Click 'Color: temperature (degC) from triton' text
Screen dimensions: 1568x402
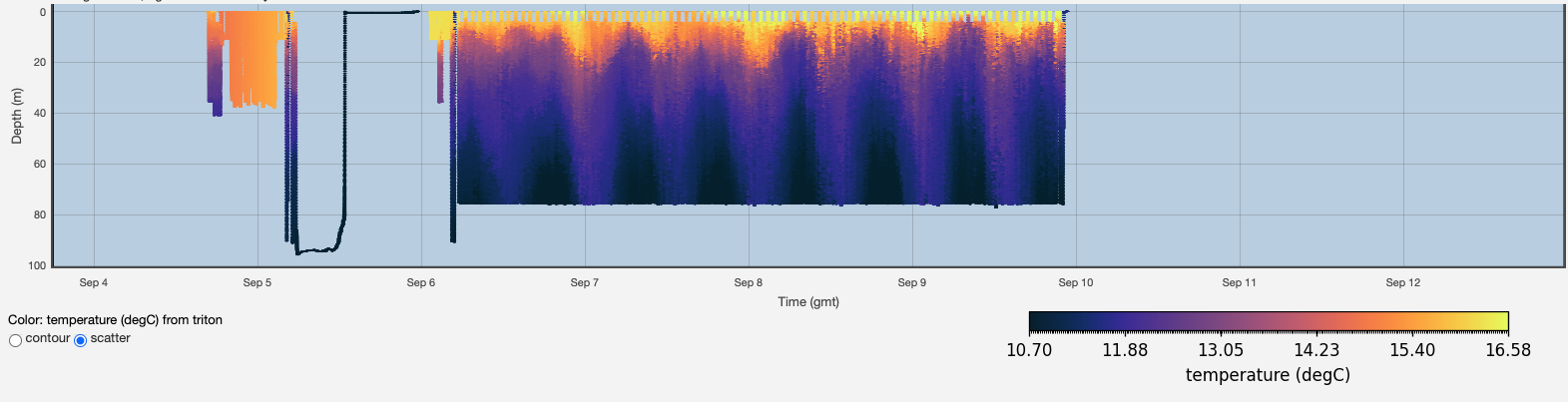[x=115, y=320]
